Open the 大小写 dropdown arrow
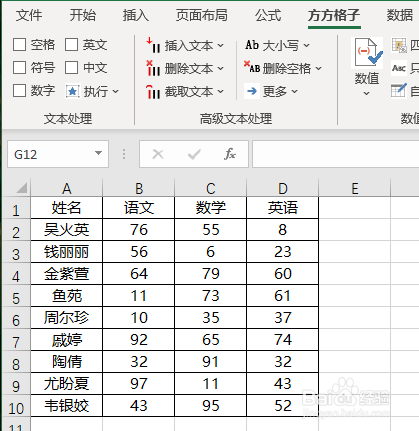Image resolution: width=419 pixels, height=431 pixels. 306,45
